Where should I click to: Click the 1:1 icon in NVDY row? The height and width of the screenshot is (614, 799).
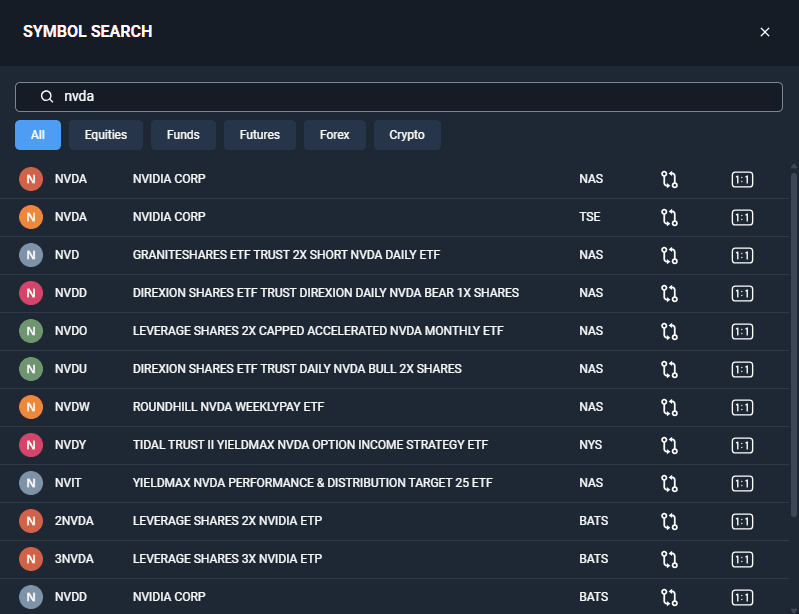[x=742, y=445]
